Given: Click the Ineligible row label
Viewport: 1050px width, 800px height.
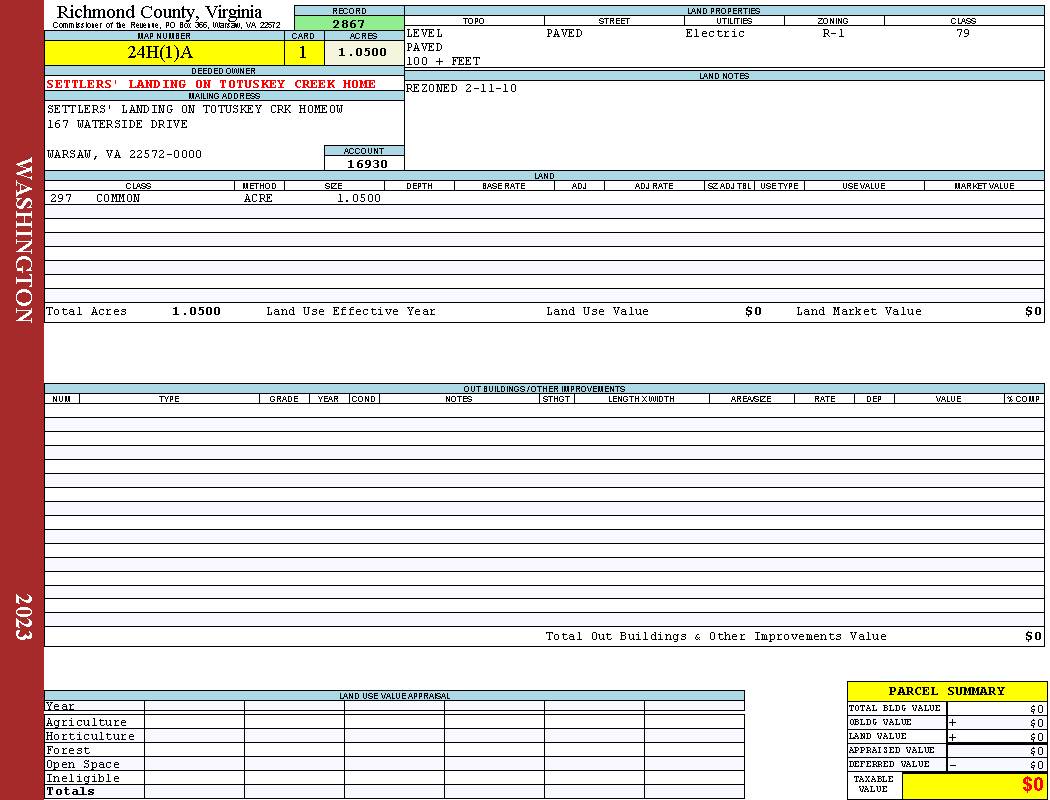Looking at the screenshot, I should 82,778.
